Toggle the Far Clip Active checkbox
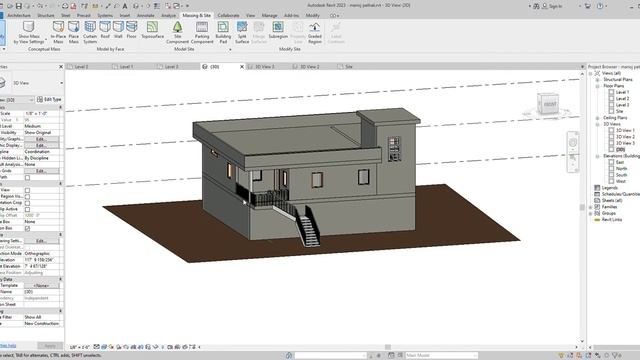The image size is (640, 360). [x=27, y=209]
